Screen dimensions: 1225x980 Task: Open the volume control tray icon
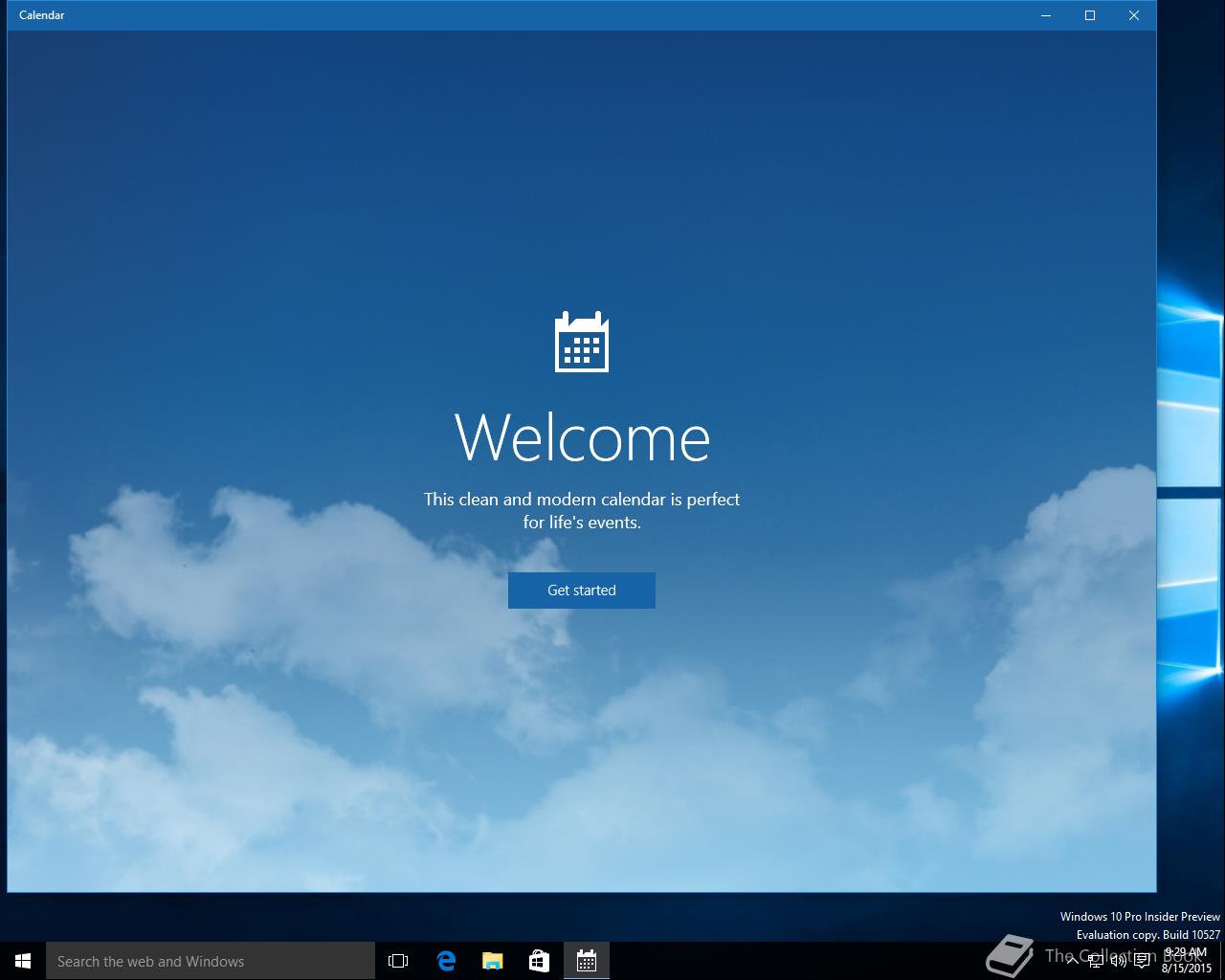point(1119,961)
